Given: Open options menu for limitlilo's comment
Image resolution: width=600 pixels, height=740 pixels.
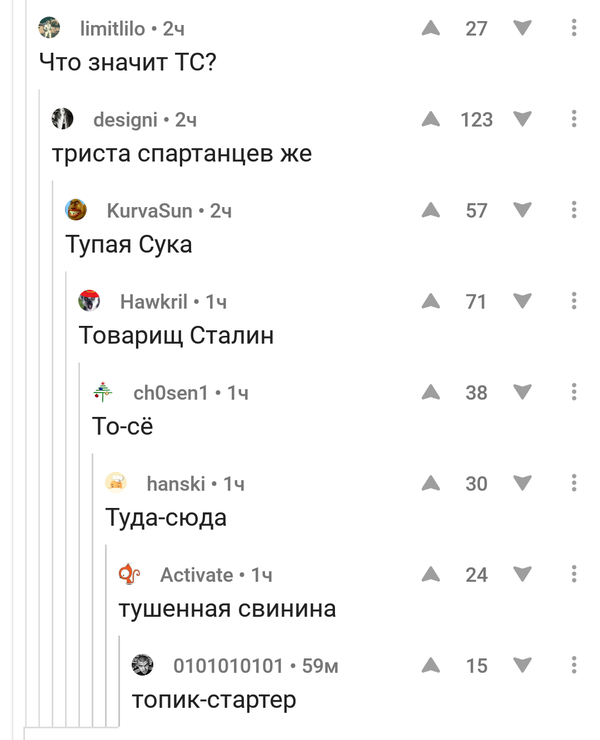Looking at the screenshot, I should coord(574,29).
